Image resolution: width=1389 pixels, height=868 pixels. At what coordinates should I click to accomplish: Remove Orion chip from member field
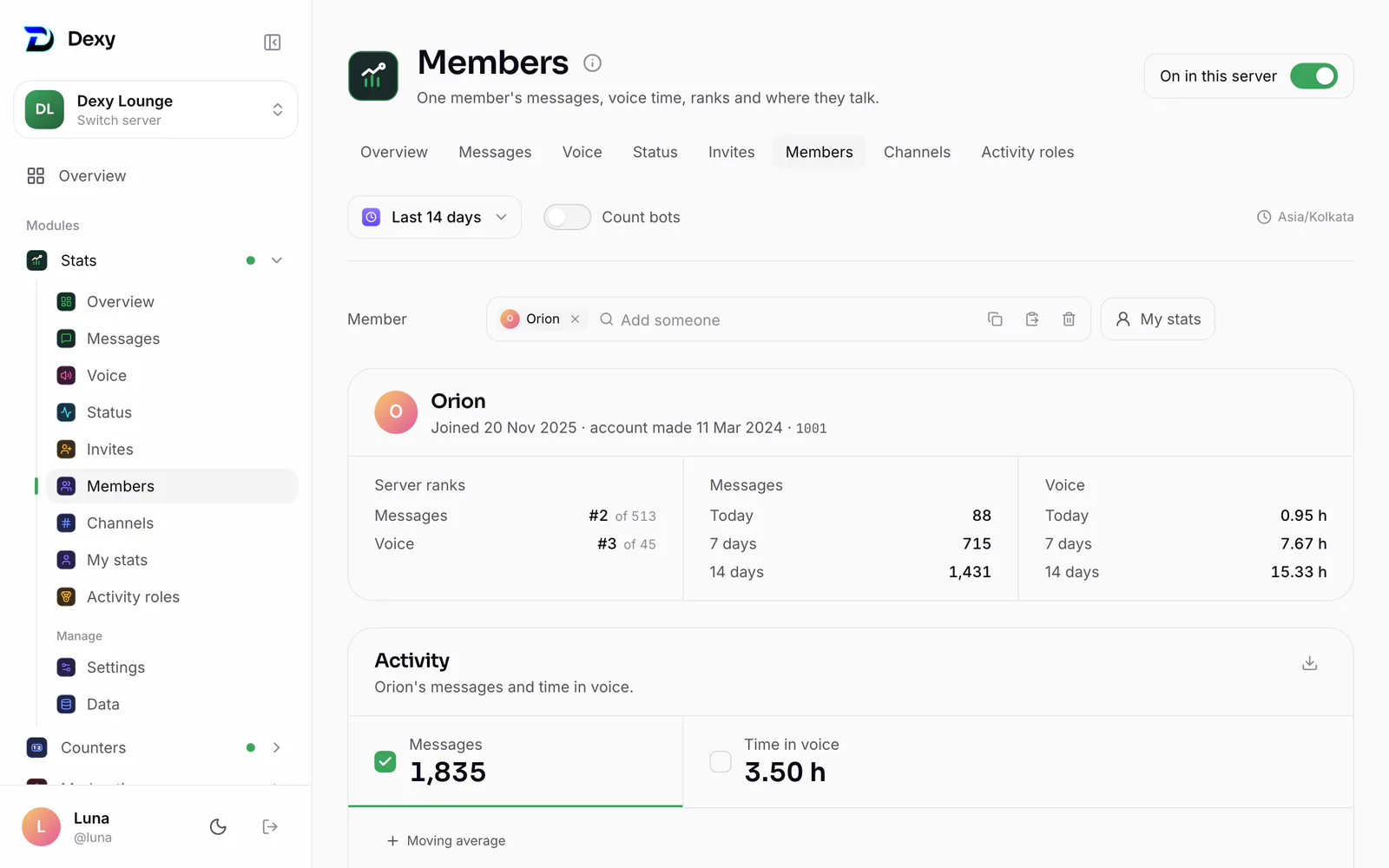(x=575, y=319)
